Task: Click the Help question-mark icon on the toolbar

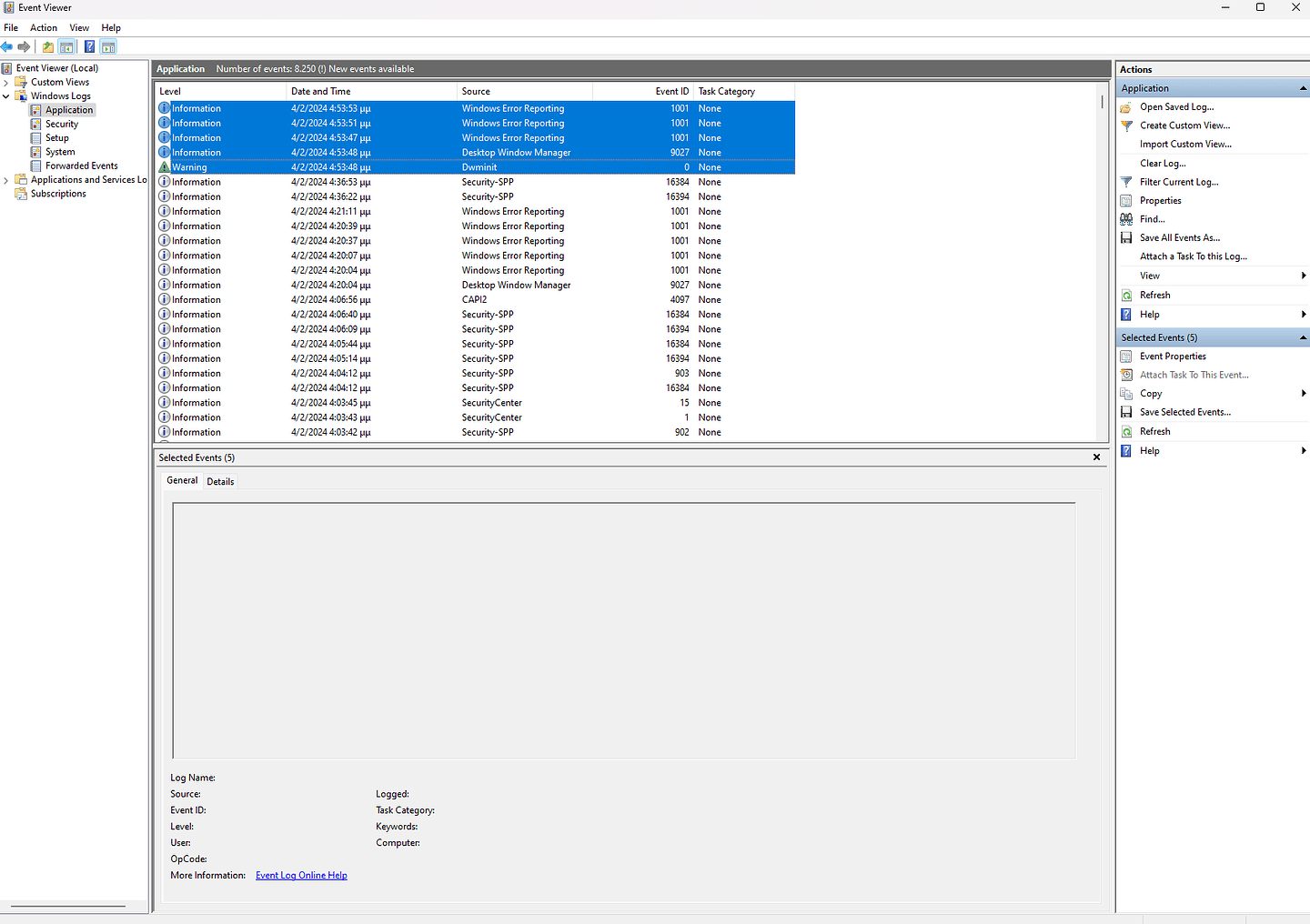Action: point(89,46)
